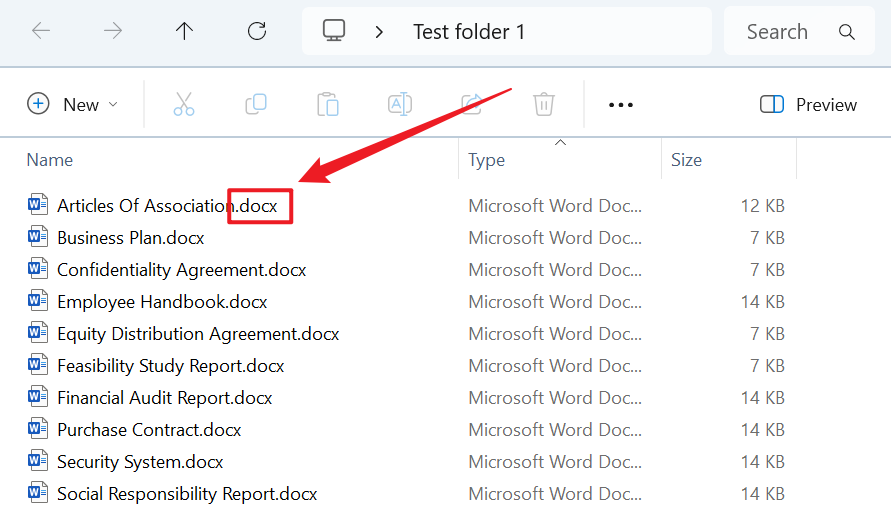Click the 7 KB size of Feasibility Study Report
This screenshot has height=523, width=891.
(767, 366)
